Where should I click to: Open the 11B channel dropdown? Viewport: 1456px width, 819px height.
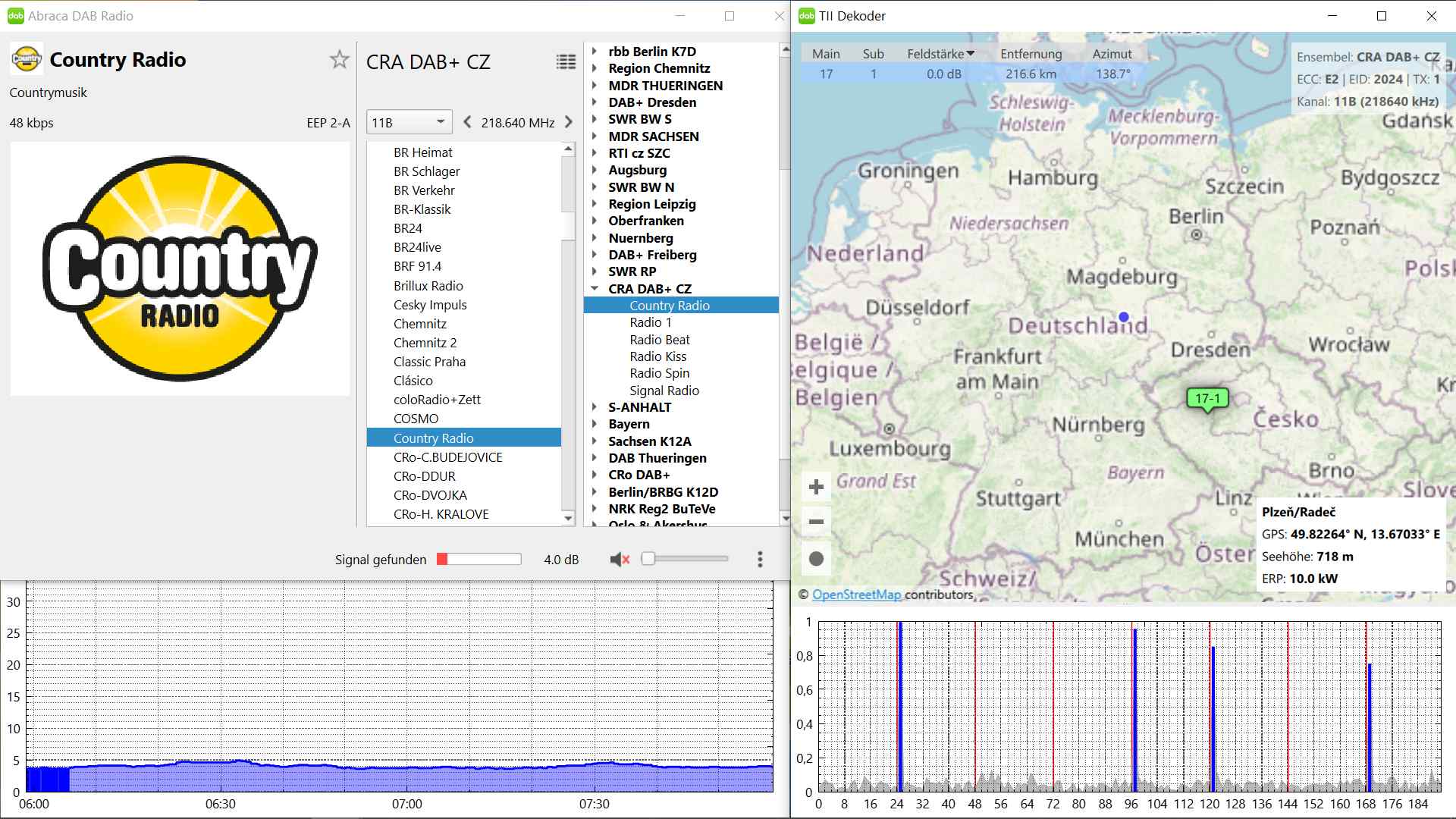409,122
